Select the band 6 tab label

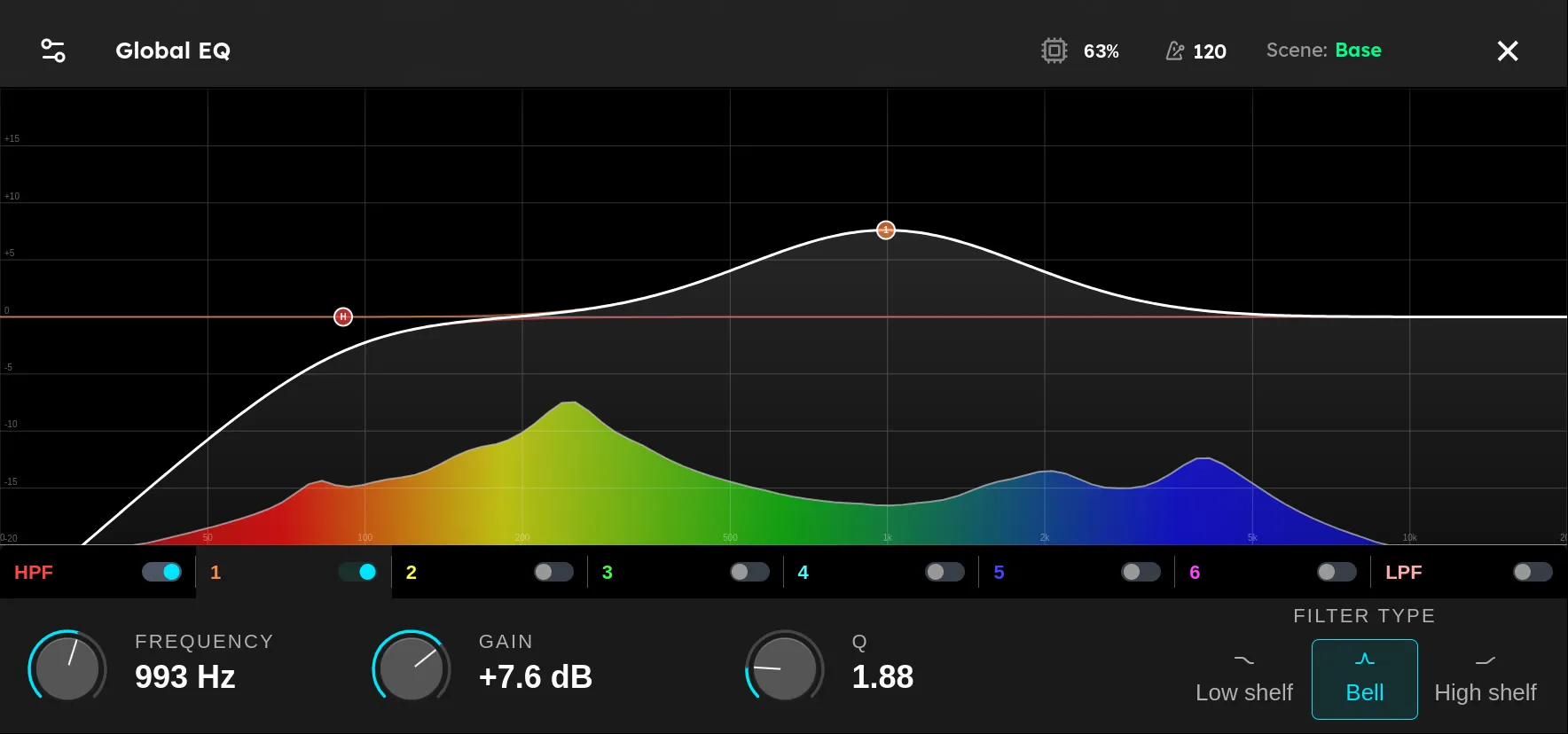pos(1195,573)
